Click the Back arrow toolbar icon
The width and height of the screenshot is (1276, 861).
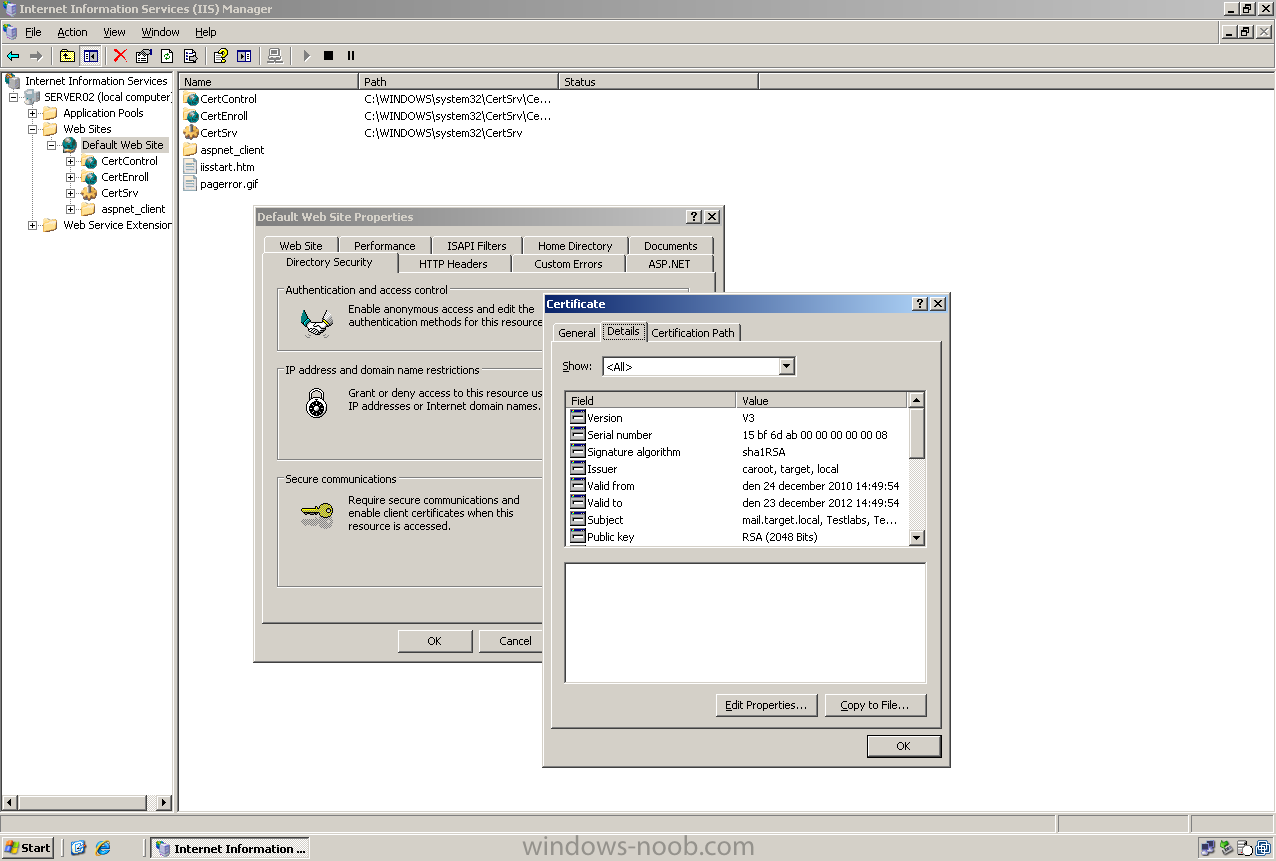(x=13, y=56)
